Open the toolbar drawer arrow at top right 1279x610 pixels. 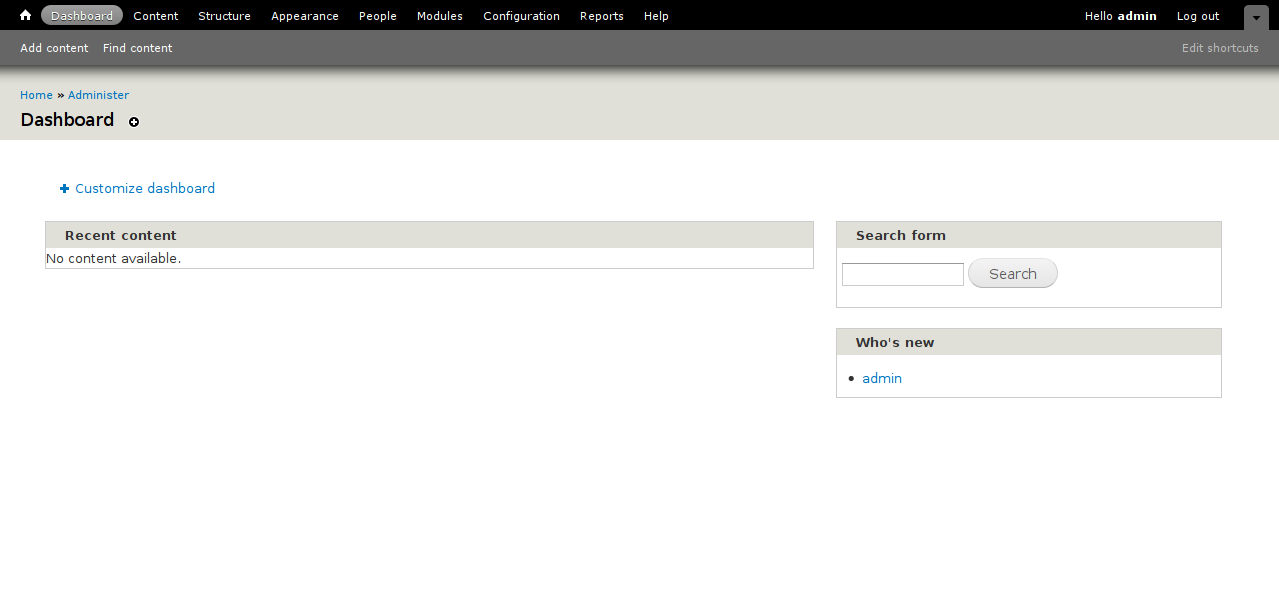coord(1255,18)
